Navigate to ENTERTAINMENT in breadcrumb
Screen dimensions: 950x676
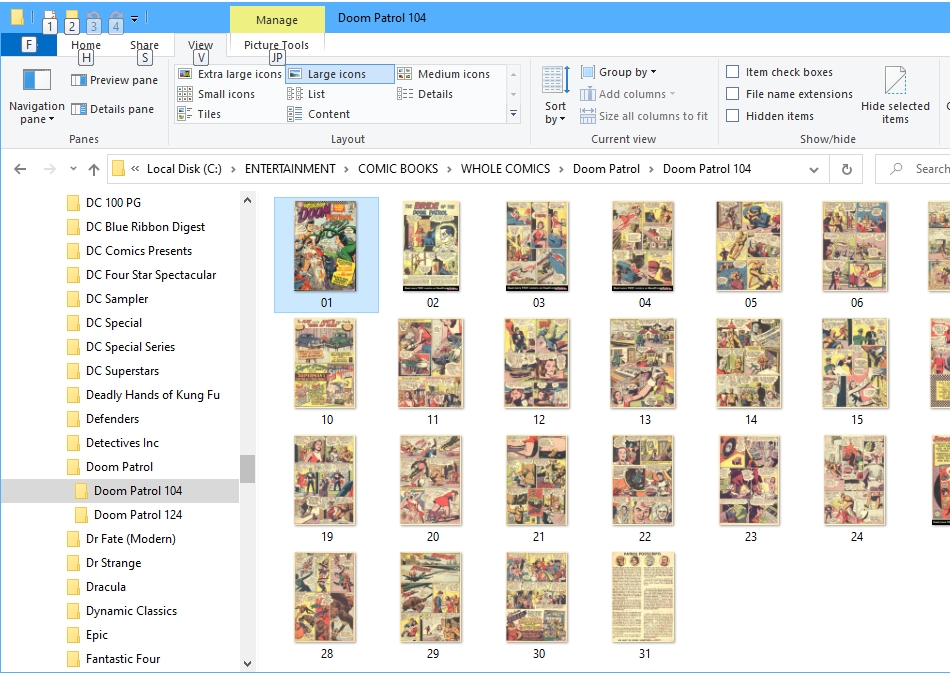pos(290,169)
